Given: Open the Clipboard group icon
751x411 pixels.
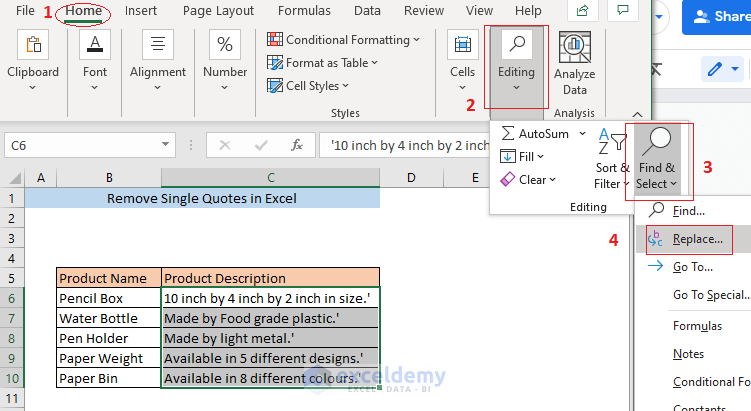Looking at the screenshot, I should pyautogui.click(x=33, y=46).
